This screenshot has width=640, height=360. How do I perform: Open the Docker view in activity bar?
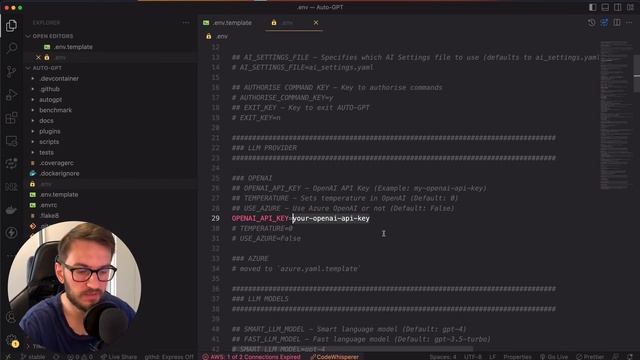click(x=11, y=210)
